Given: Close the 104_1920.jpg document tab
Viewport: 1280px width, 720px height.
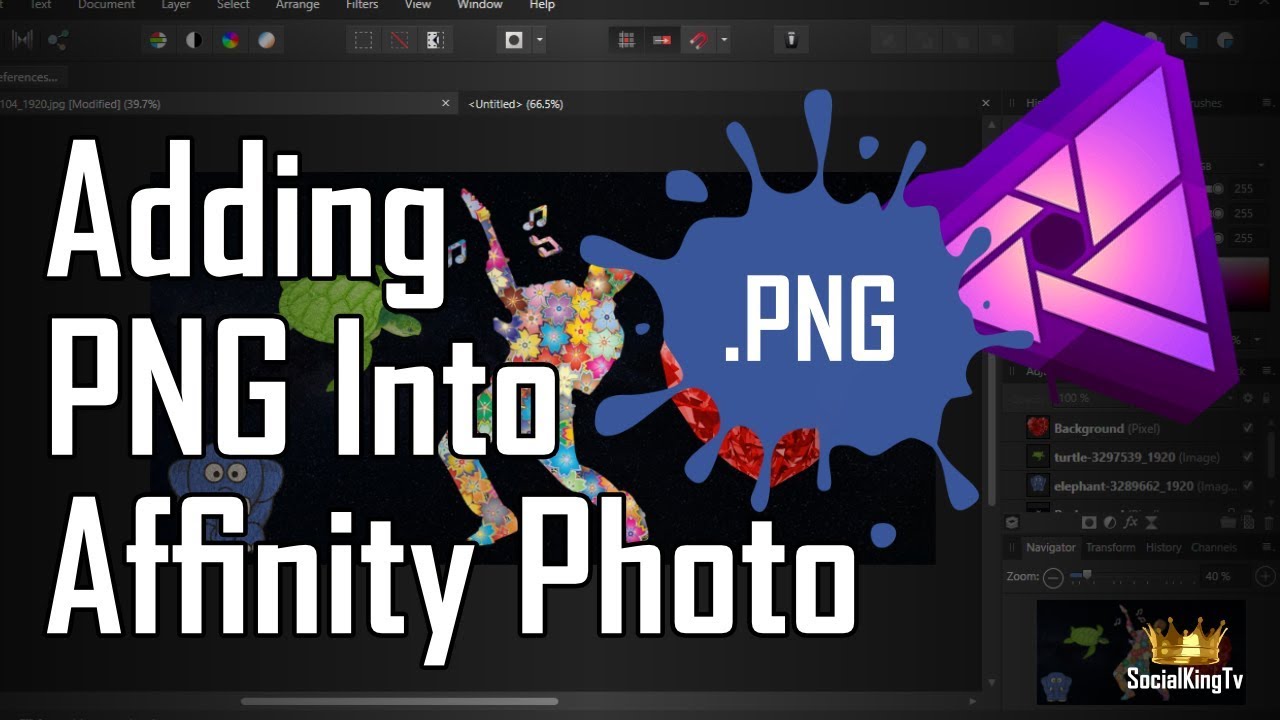Looking at the screenshot, I should click(447, 103).
